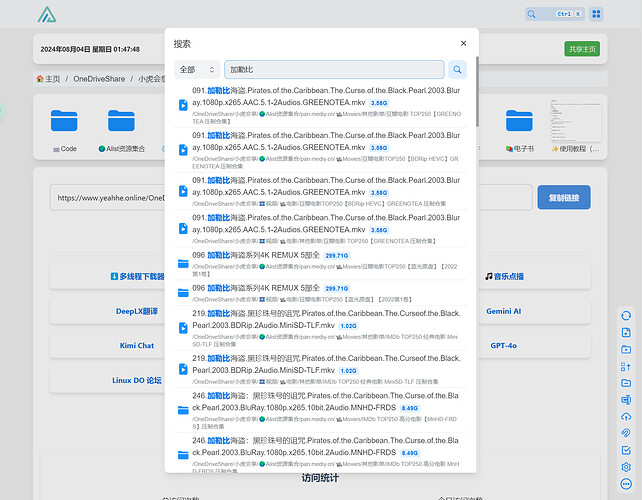Click the squares-and-arrow icon in the right sidebar
Screen dimensions: 642x500
tap(626, 367)
